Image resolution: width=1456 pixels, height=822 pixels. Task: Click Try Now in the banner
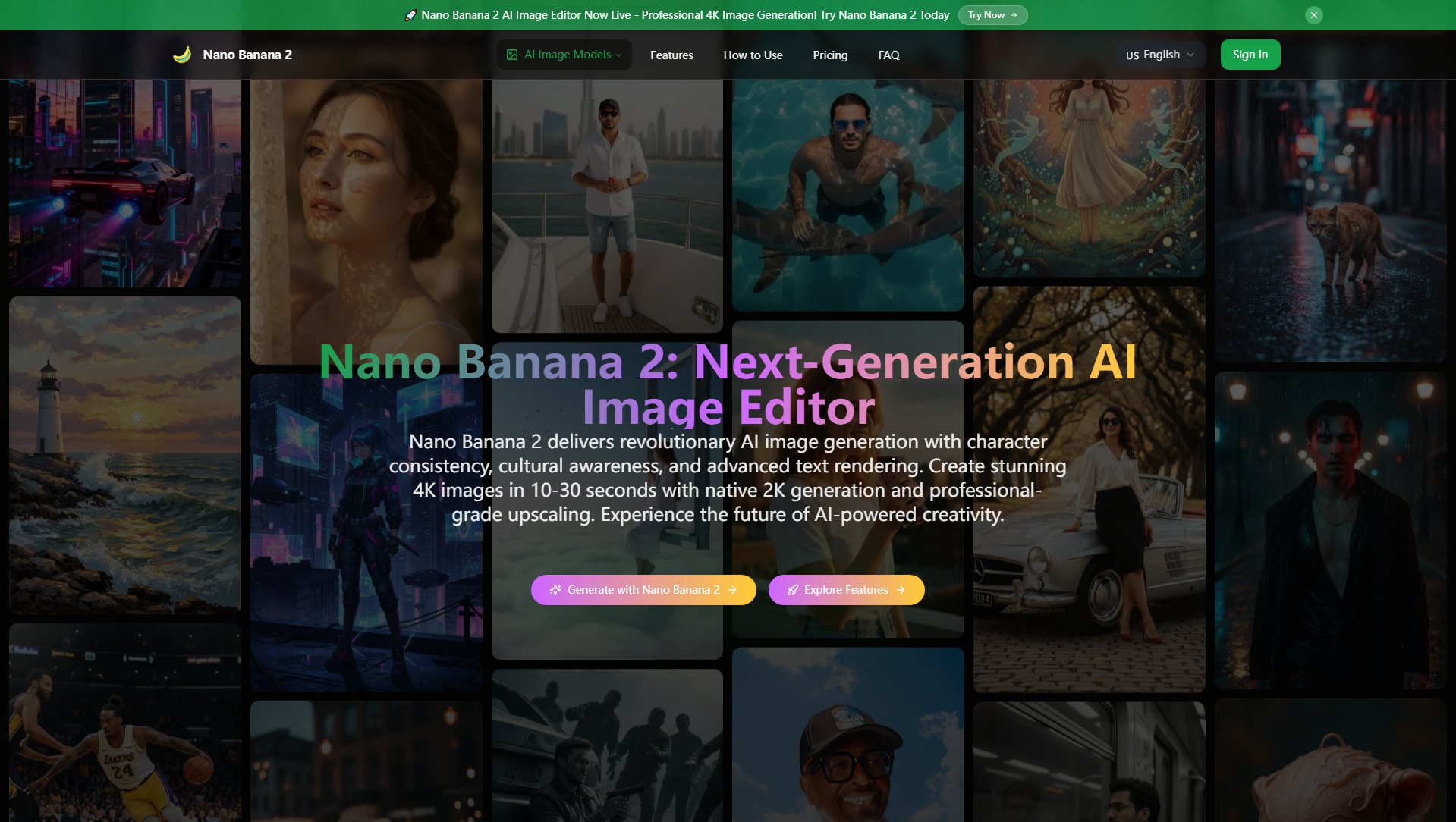click(x=992, y=14)
